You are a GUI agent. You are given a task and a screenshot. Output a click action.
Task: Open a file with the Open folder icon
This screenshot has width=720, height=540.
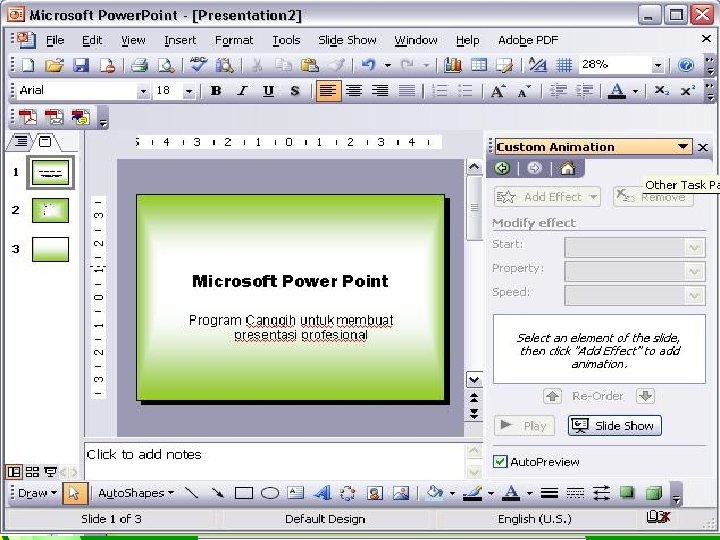click(54, 65)
